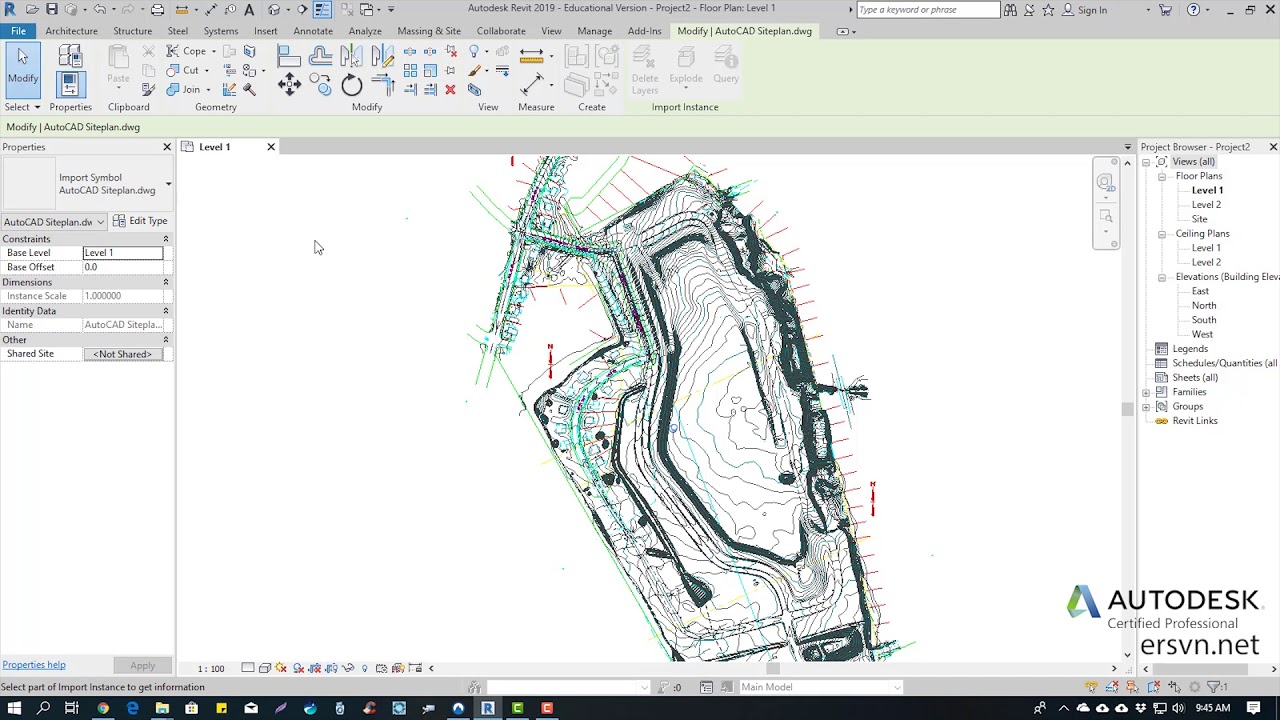This screenshot has width=1280, height=720.
Task: Click the Thin Lines icon in the quick access toolbar
Action: pos(322,10)
